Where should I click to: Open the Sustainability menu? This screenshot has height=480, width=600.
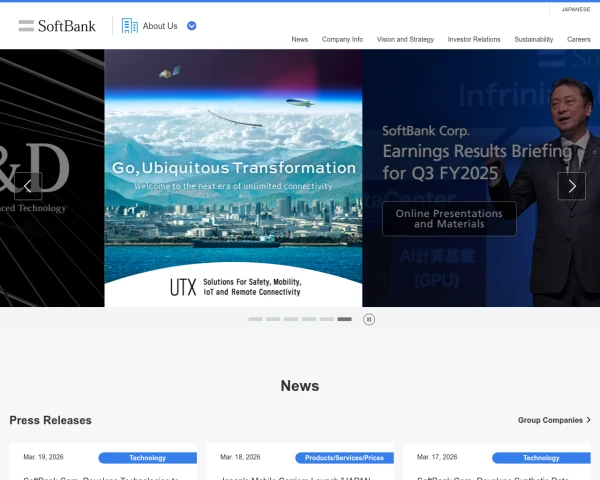534,39
